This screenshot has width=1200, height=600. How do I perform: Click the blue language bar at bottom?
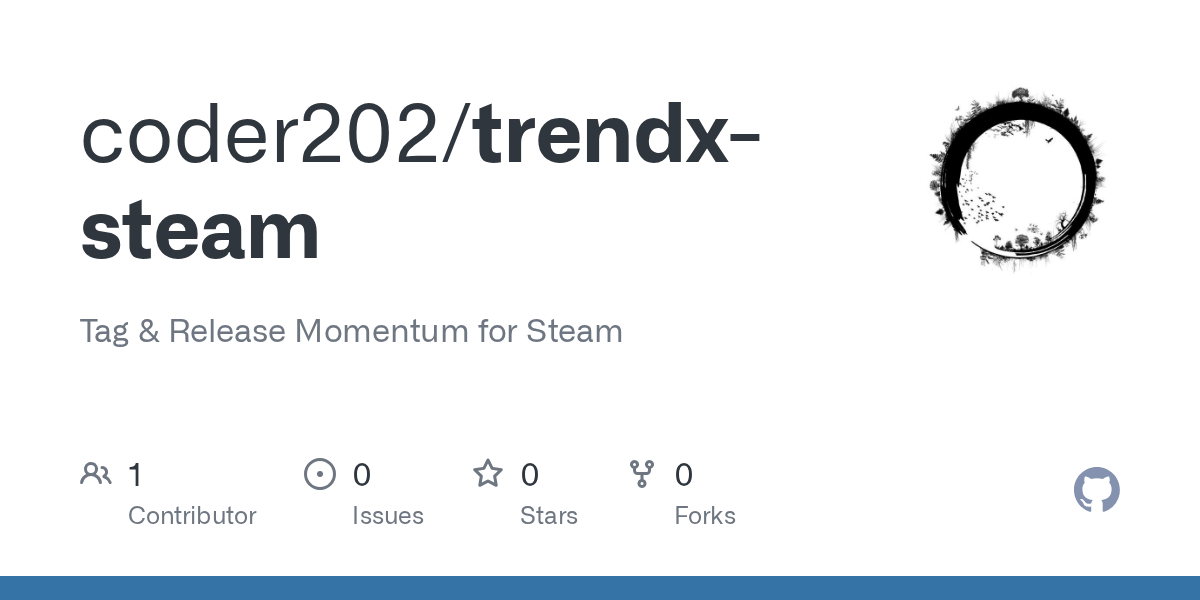(600, 588)
